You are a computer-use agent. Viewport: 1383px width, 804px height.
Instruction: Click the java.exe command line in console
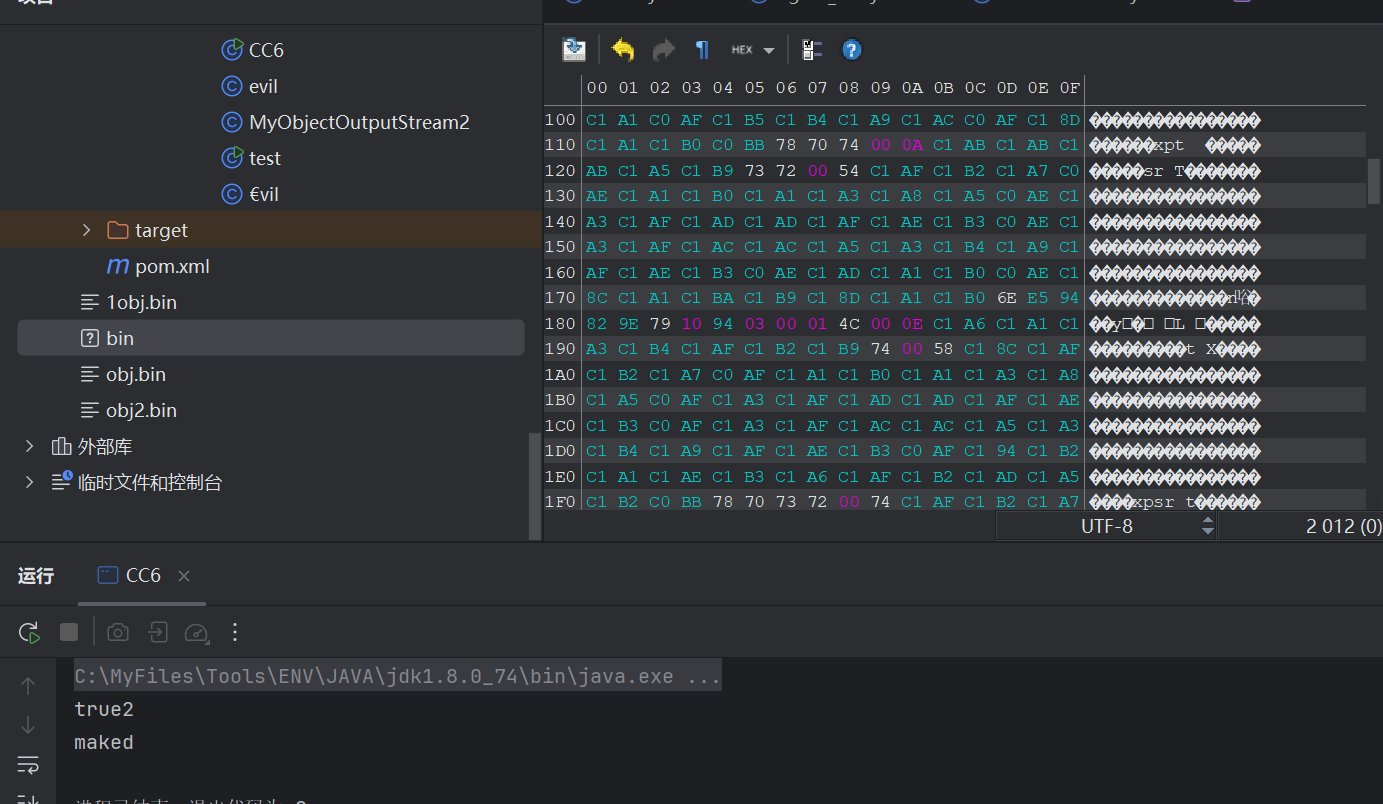398,677
